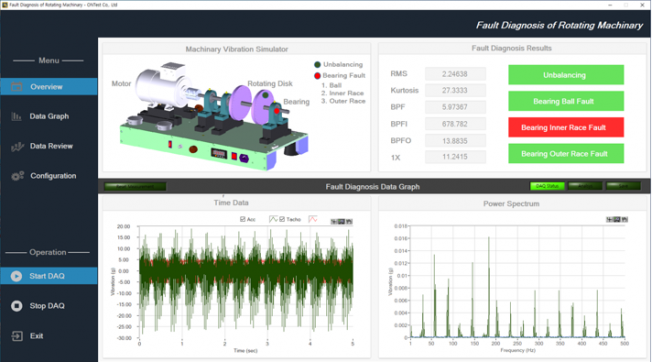Click the Time Data panel title
The image size is (652, 362).
pos(231,203)
